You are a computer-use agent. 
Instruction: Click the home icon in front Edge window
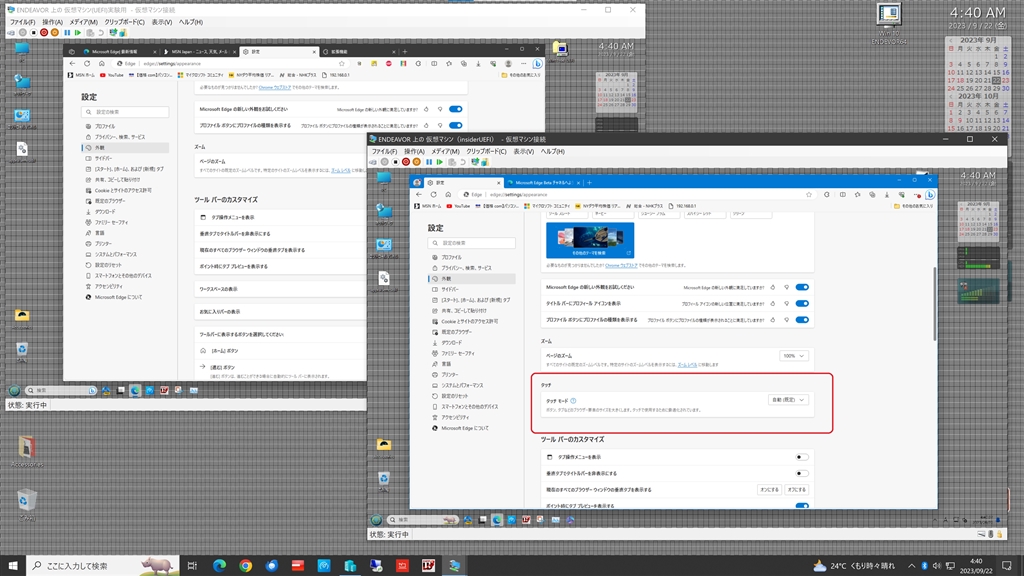(x=449, y=194)
